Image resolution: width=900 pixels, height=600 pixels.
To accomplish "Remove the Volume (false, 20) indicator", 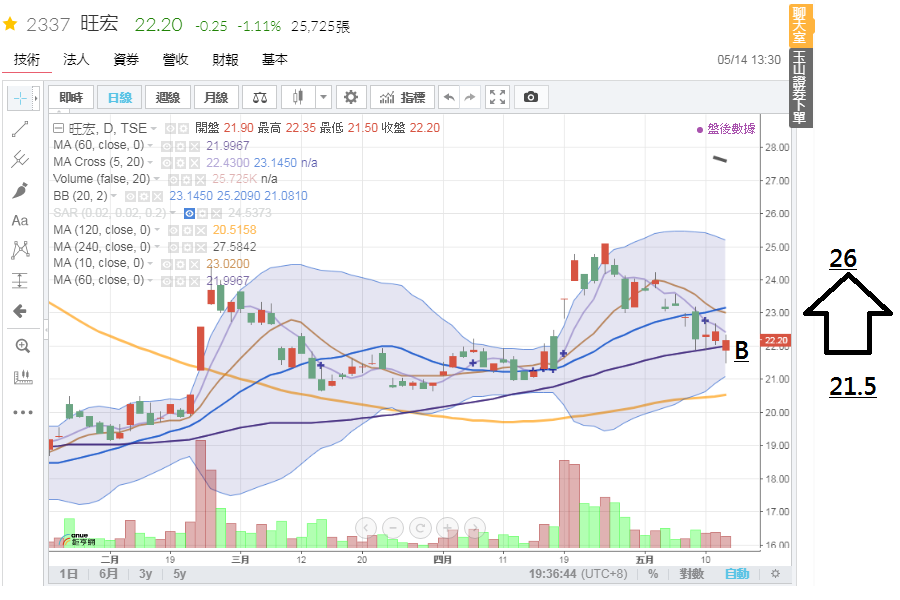I will tap(201, 180).
